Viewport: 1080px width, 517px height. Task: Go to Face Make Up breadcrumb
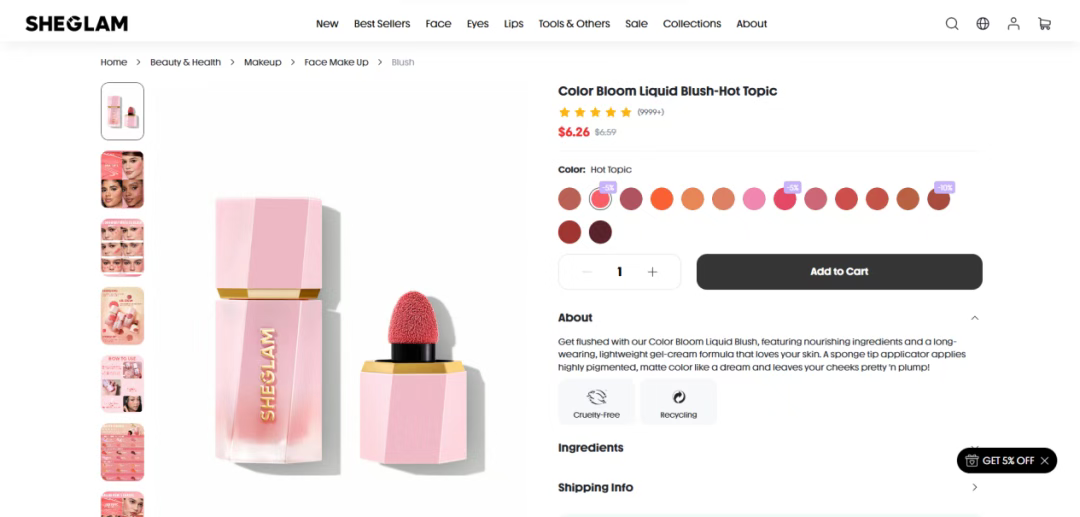coord(336,62)
